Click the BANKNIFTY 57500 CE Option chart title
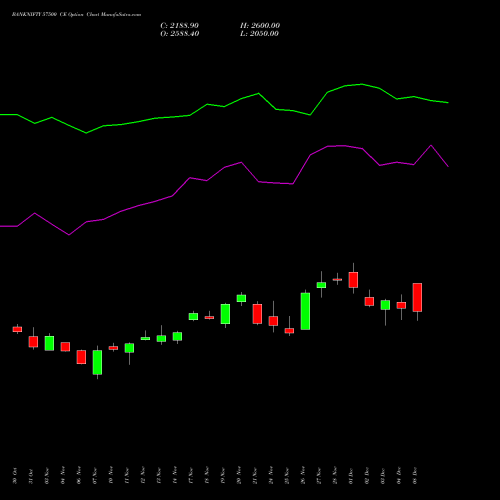The width and height of the screenshot is (500, 500). [76, 15]
